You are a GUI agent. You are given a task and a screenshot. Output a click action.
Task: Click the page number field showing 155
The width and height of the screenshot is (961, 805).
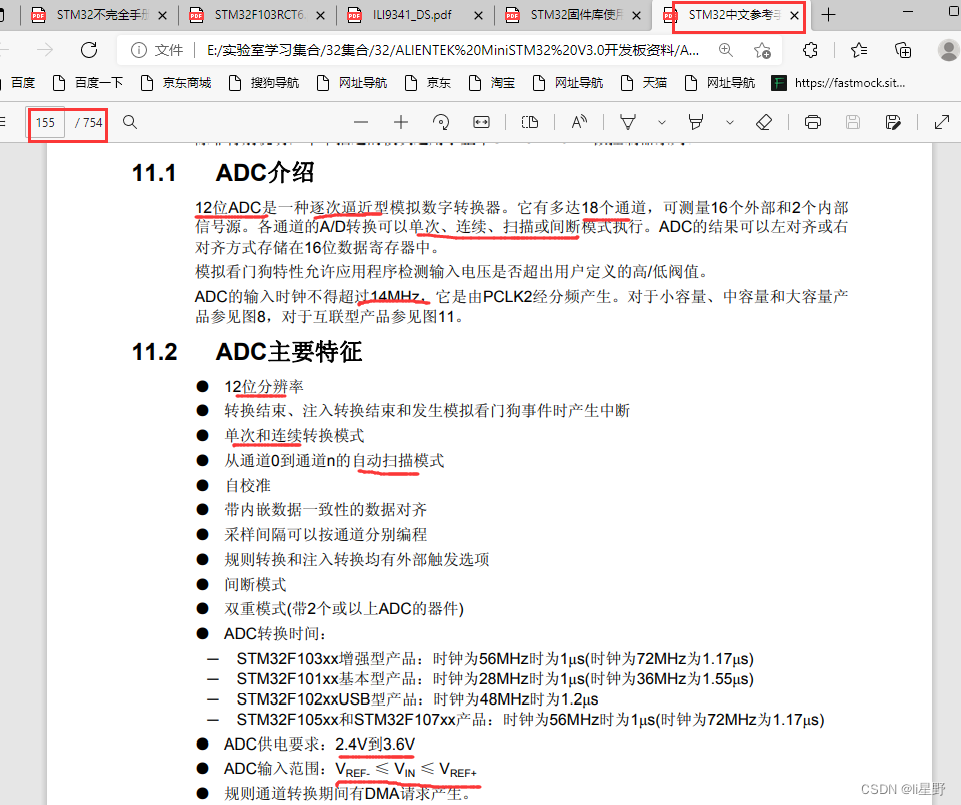click(45, 123)
